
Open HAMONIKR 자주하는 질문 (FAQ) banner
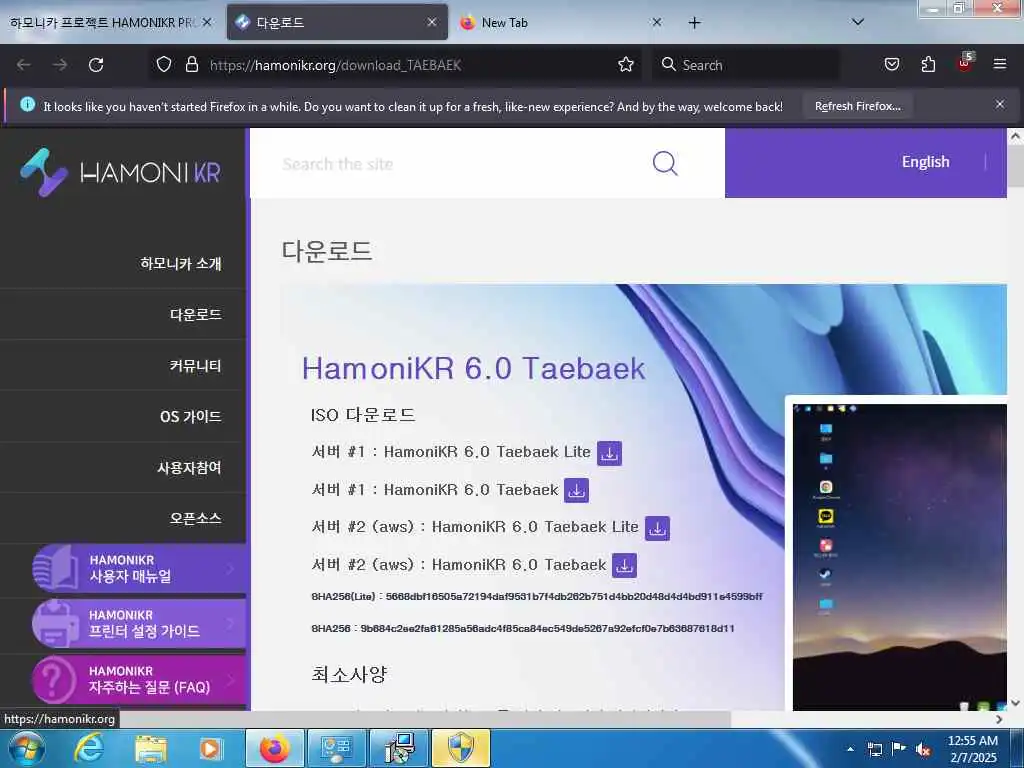(139, 679)
